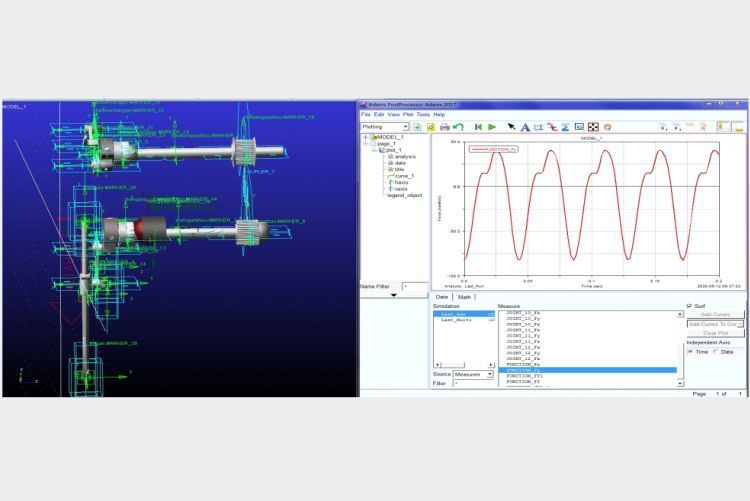Click the red X delete page icon

pyautogui.click(x=703, y=127)
